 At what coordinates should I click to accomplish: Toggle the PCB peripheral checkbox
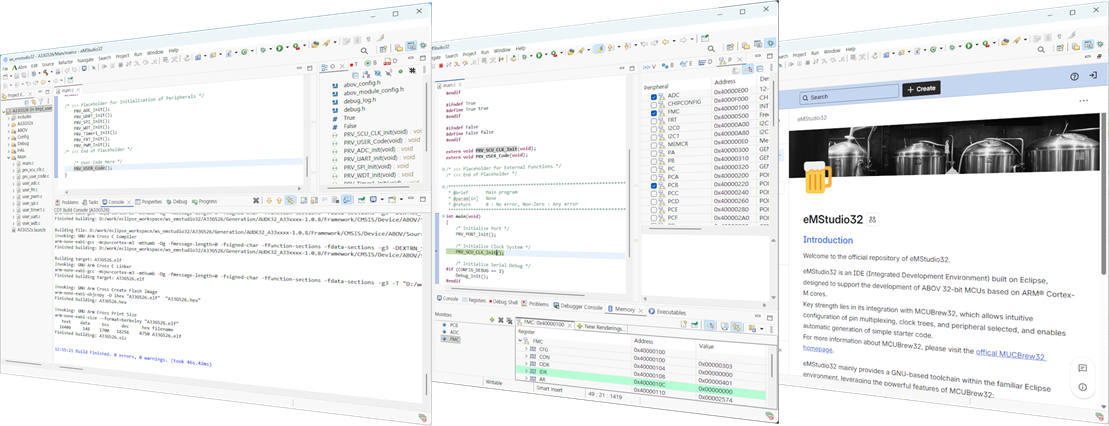point(654,185)
